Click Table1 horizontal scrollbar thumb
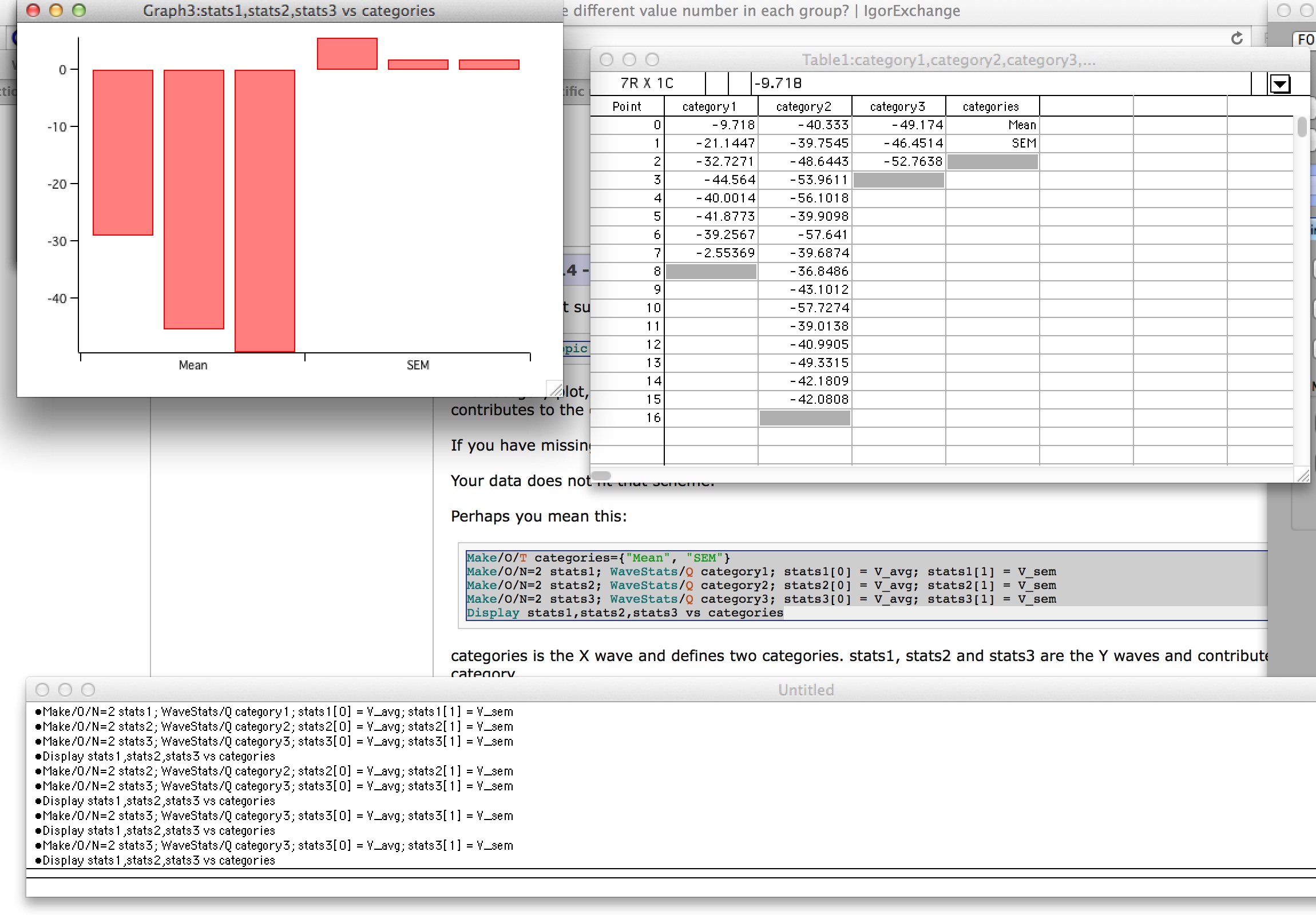 (601, 475)
